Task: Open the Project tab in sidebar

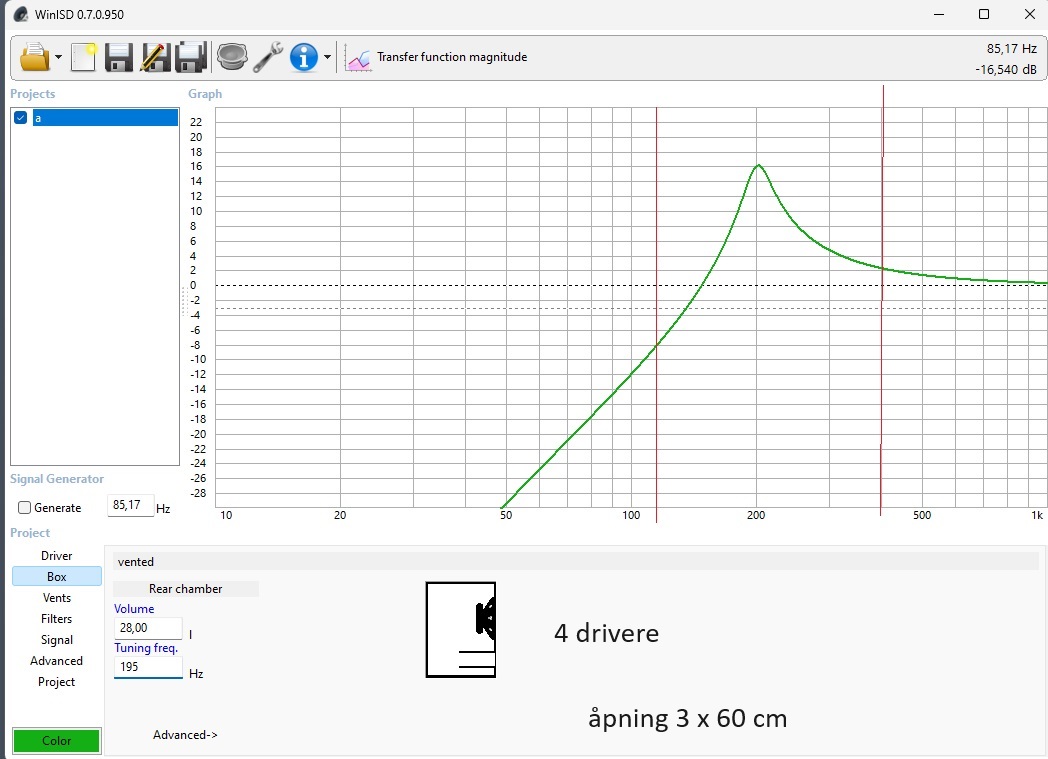Action: coord(56,682)
